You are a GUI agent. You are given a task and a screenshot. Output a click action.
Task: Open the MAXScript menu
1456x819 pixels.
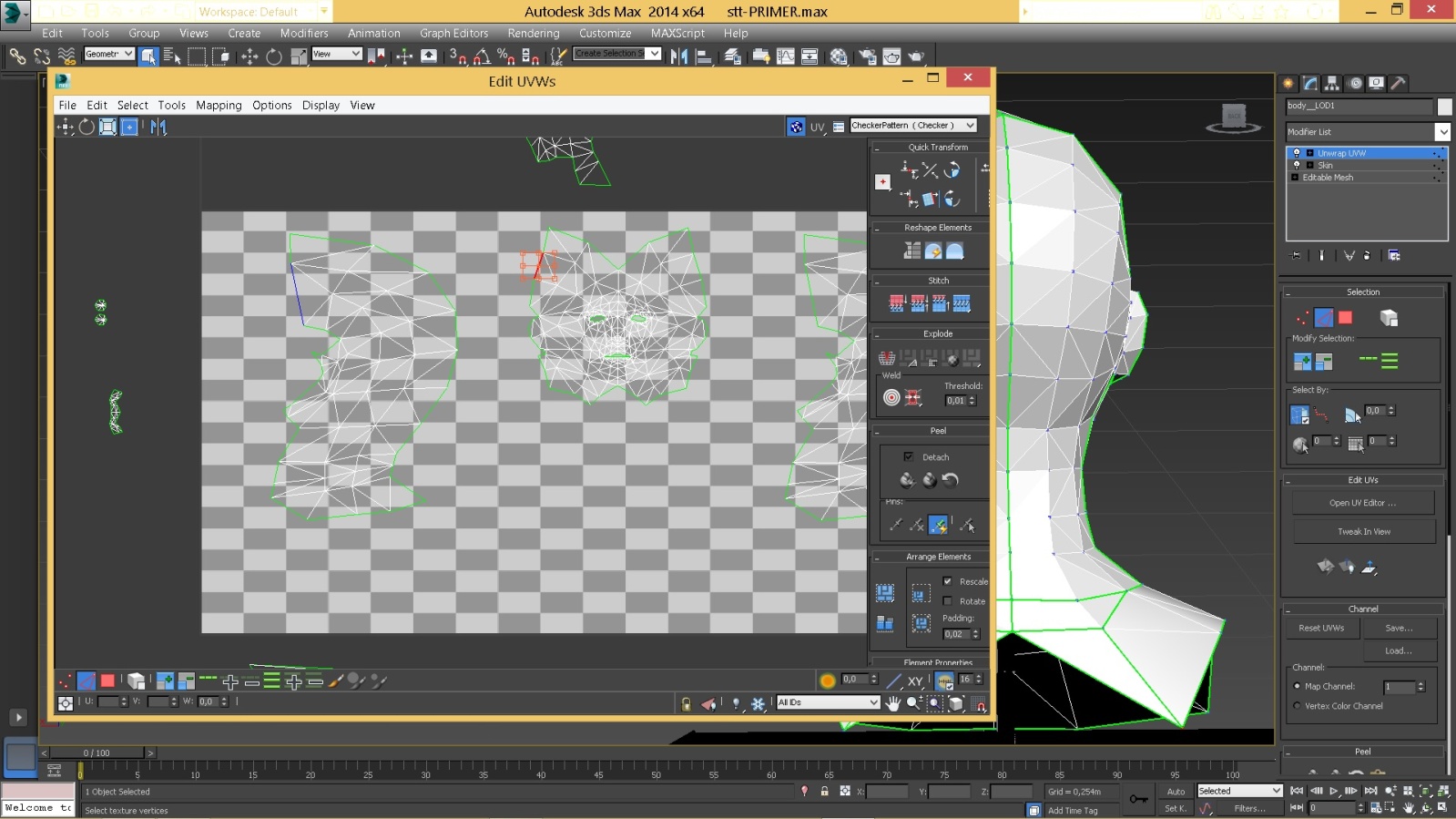click(677, 34)
